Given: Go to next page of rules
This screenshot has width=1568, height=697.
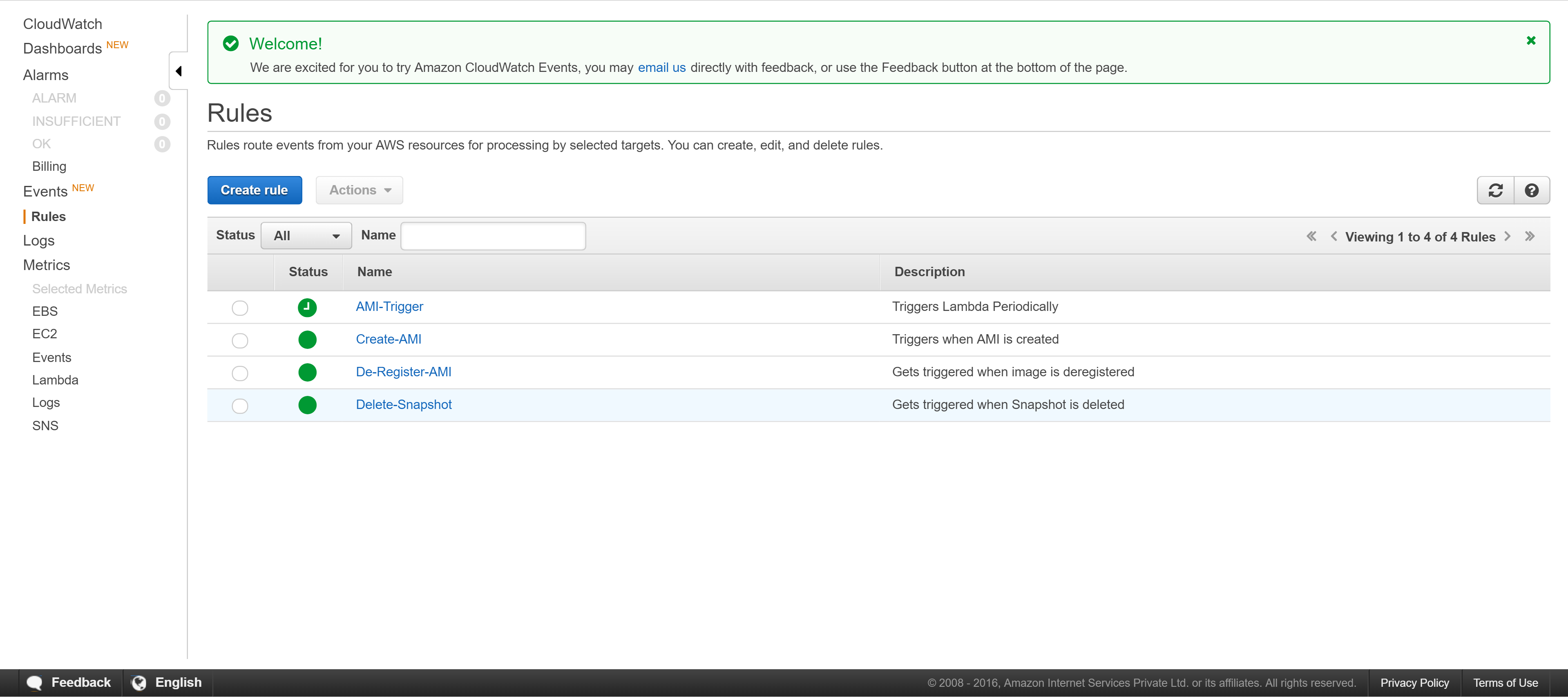Looking at the screenshot, I should point(1507,236).
